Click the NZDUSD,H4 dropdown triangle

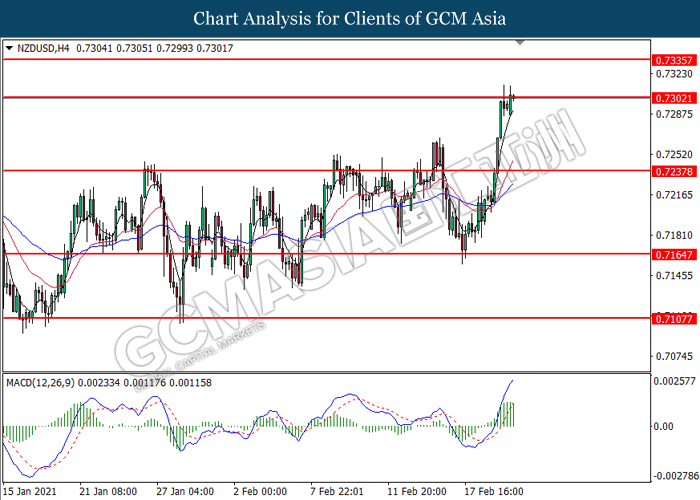(x=9, y=48)
